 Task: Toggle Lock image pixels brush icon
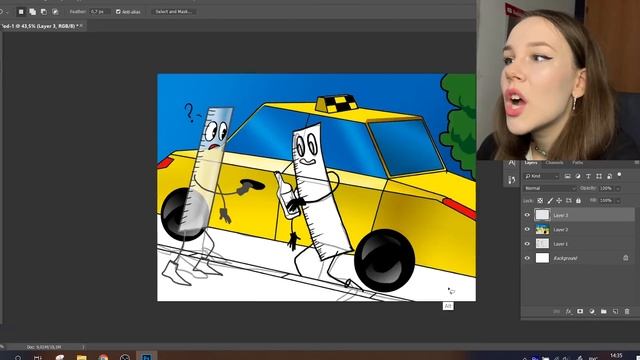click(x=550, y=200)
